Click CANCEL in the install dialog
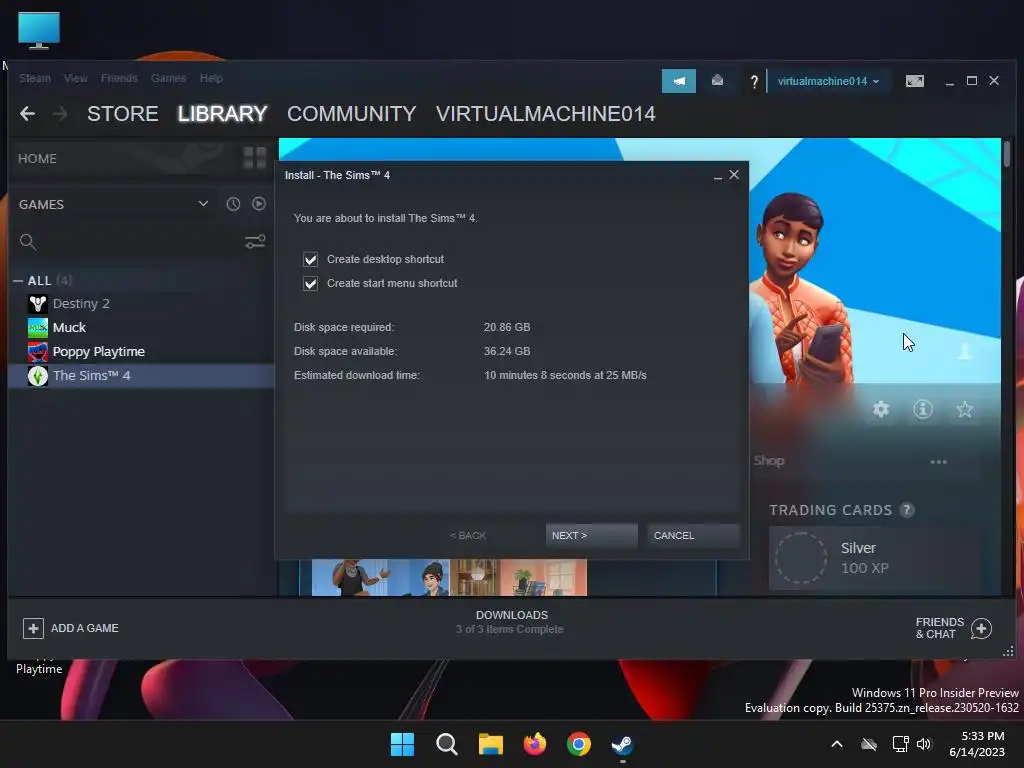 (694, 536)
